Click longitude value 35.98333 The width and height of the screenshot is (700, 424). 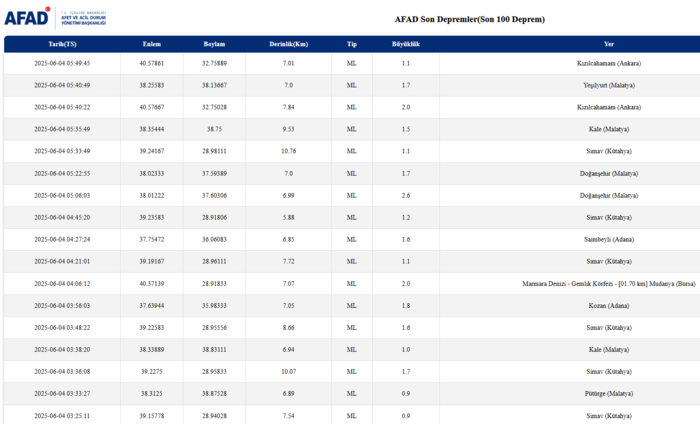(214, 306)
